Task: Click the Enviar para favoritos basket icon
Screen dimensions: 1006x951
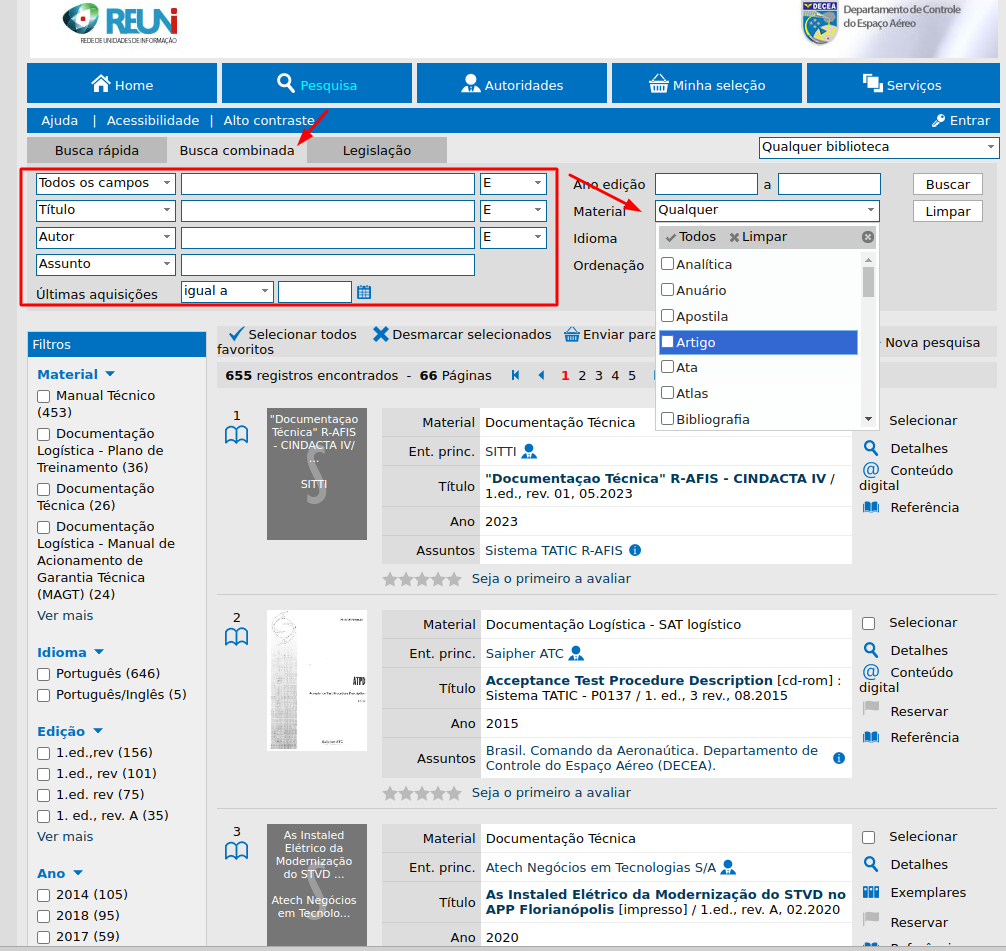Action: click(572, 334)
